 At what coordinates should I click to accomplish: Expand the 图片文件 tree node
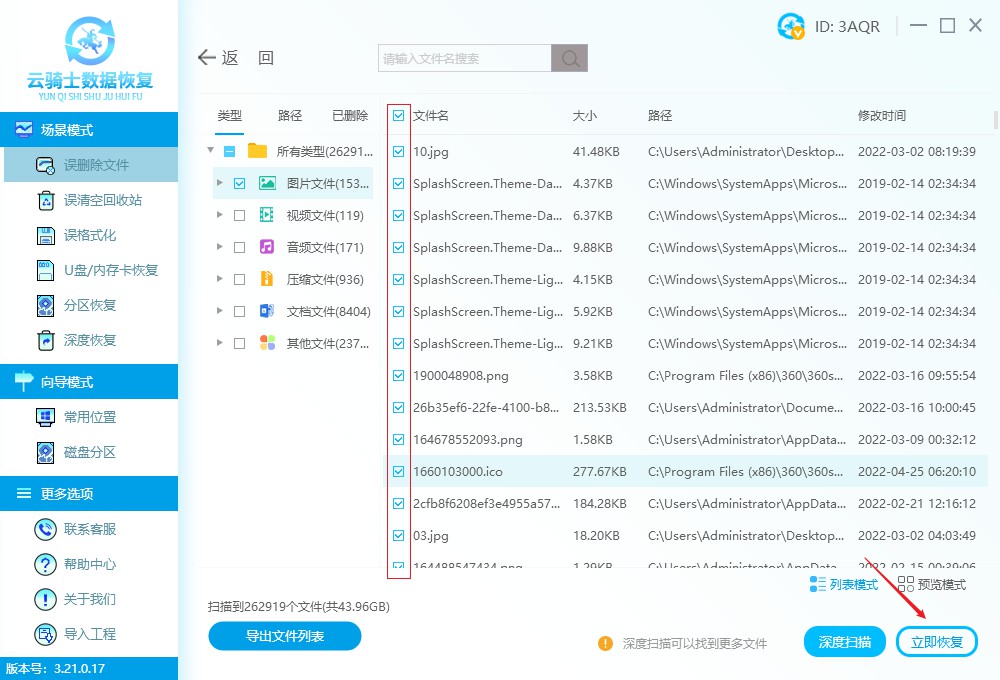tap(219, 182)
